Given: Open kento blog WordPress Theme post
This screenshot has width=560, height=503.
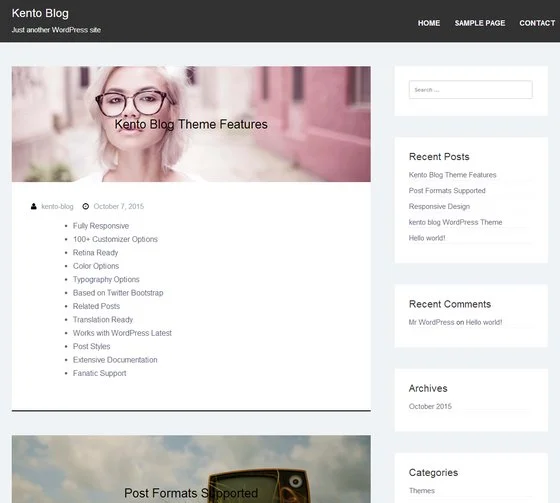Looking at the screenshot, I should click(x=455, y=222).
